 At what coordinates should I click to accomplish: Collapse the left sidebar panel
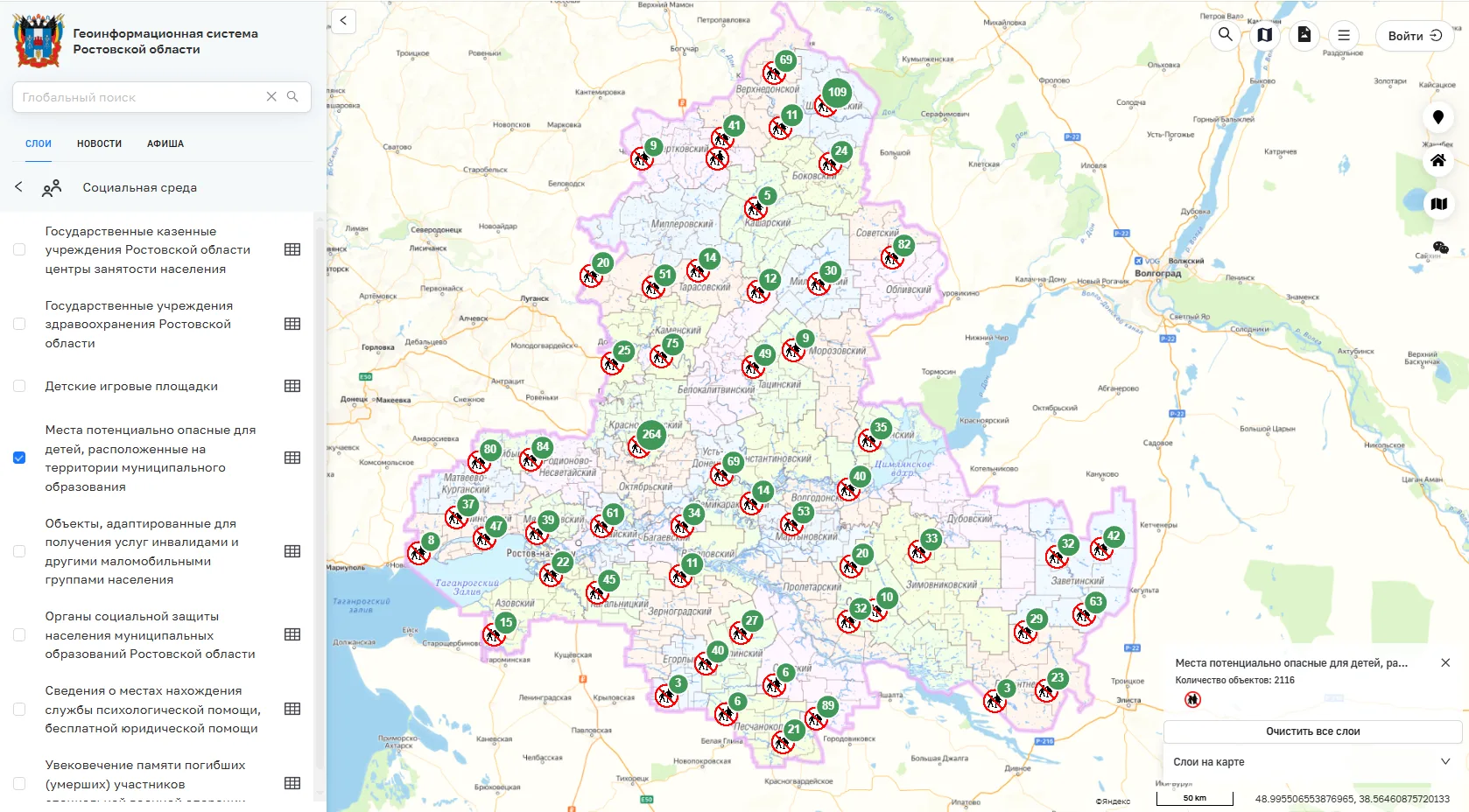coord(343,21)
